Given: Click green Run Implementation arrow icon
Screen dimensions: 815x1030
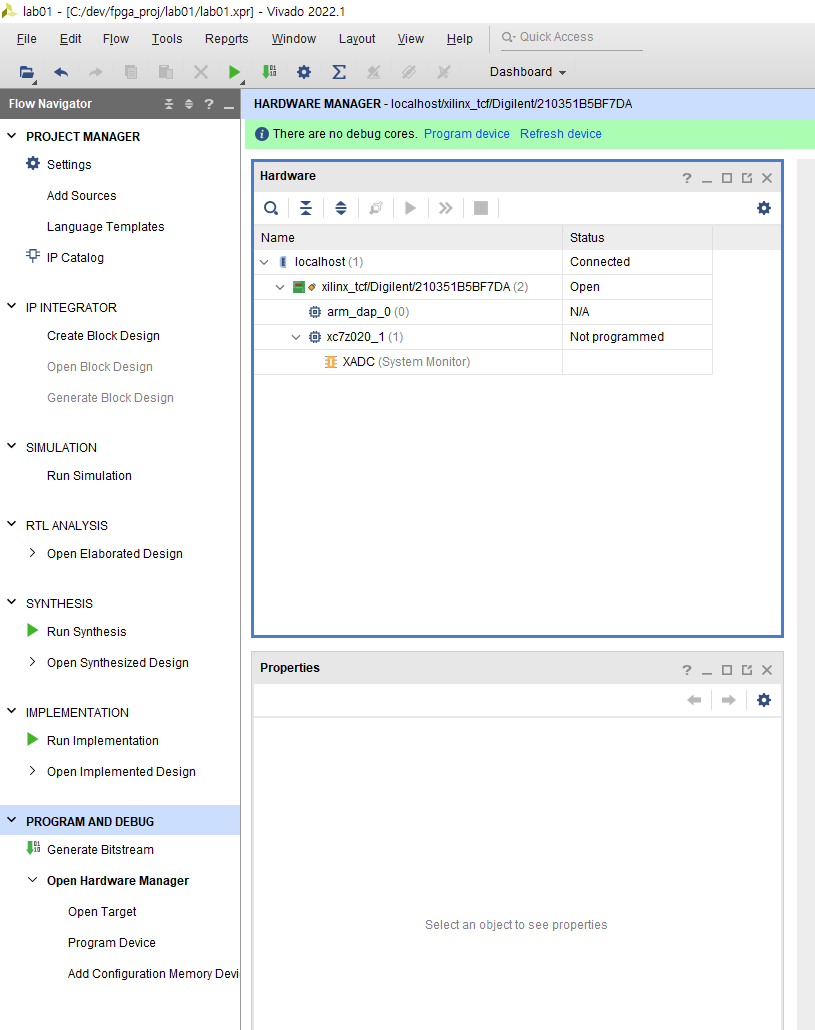Looking at the screenshot, I should point(32,740).
